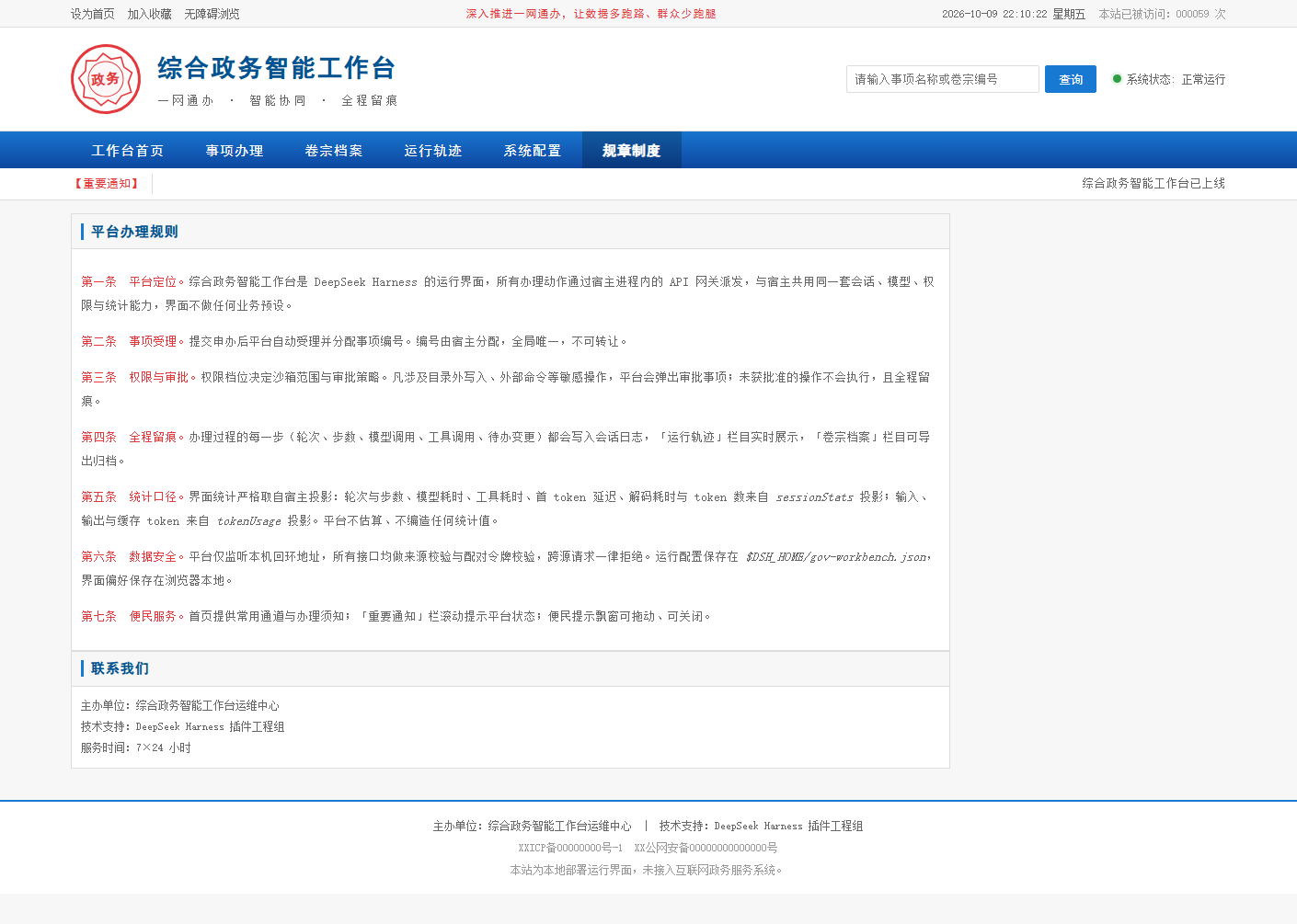The width and height of the screenshot is (1297, 924).
Task: Click the footer XX公网安备 record number
Action: point(706,848)
